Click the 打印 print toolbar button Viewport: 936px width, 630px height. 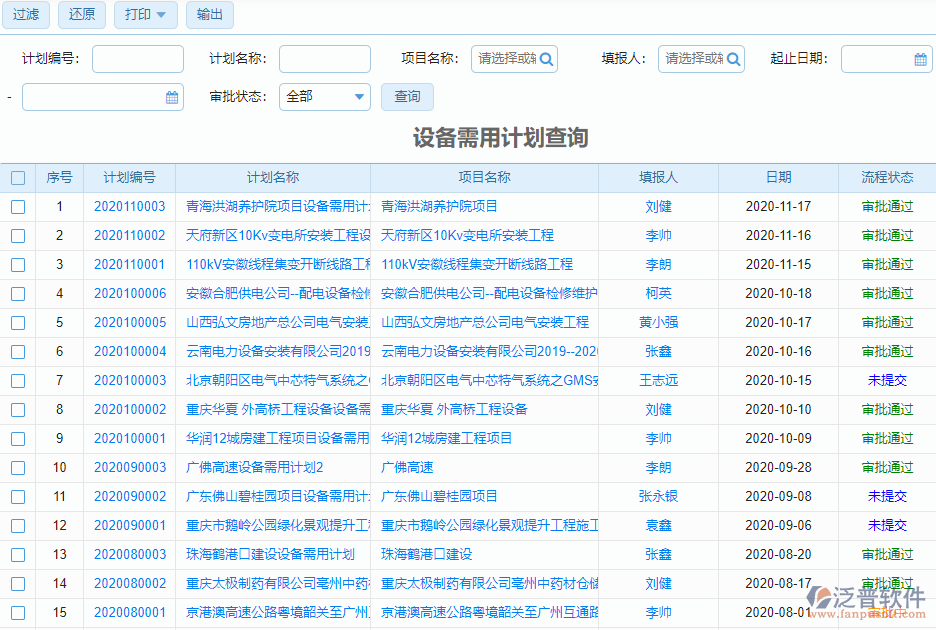click(x=138, y=15)
